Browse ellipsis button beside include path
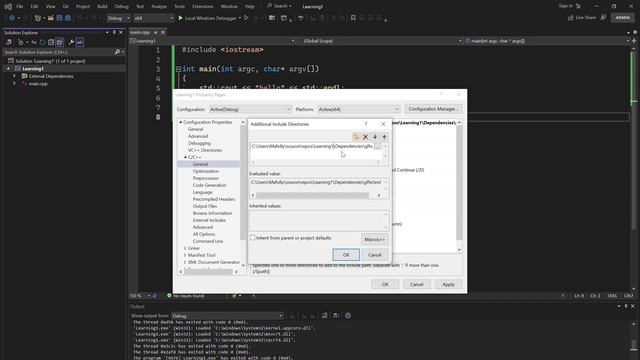This screenshot has width=640, height=360. [378, 146]
